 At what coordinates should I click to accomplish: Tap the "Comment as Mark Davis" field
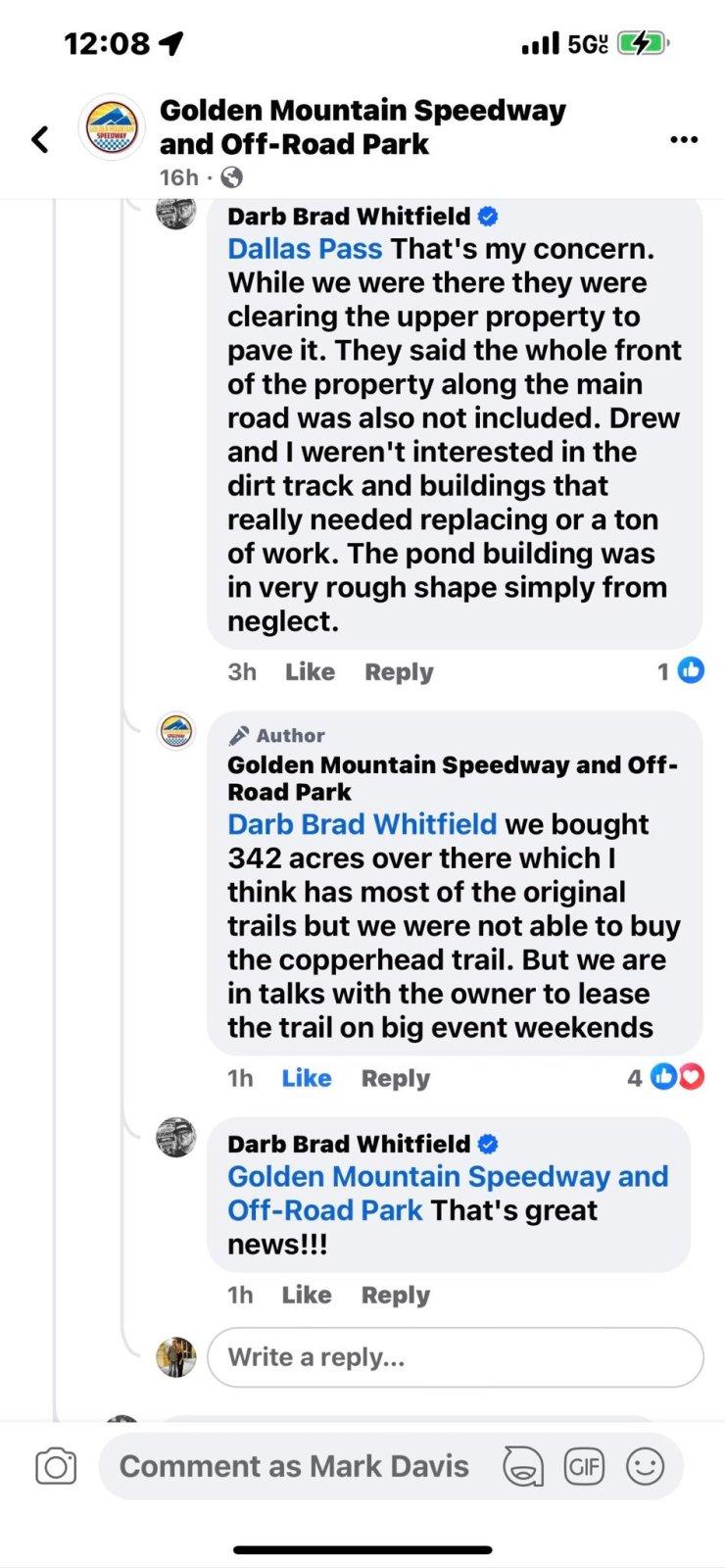coord(294,1466)
